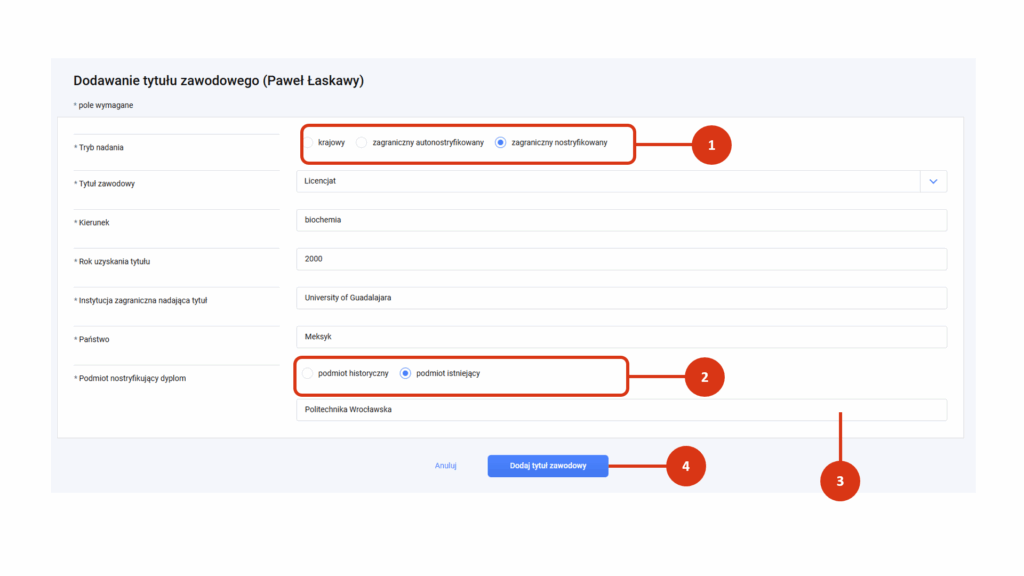
Task: Cancel via the 'Anuluj' link
Action: pyautogui.click(x=445, y=466)
